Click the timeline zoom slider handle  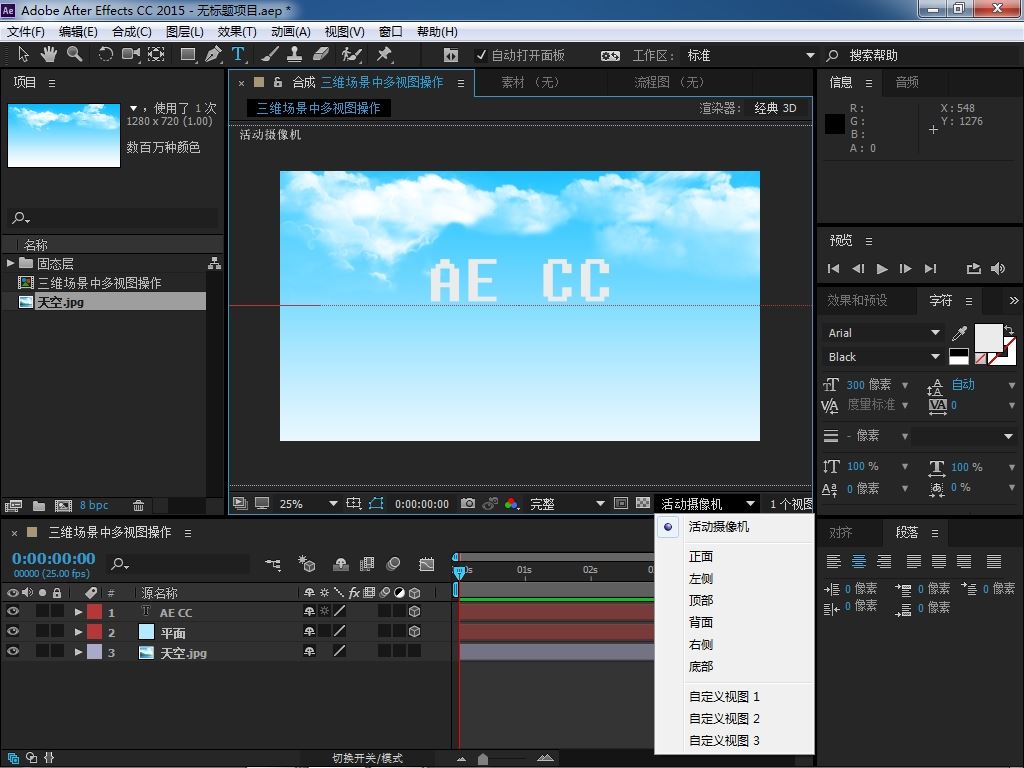point(483,758)
